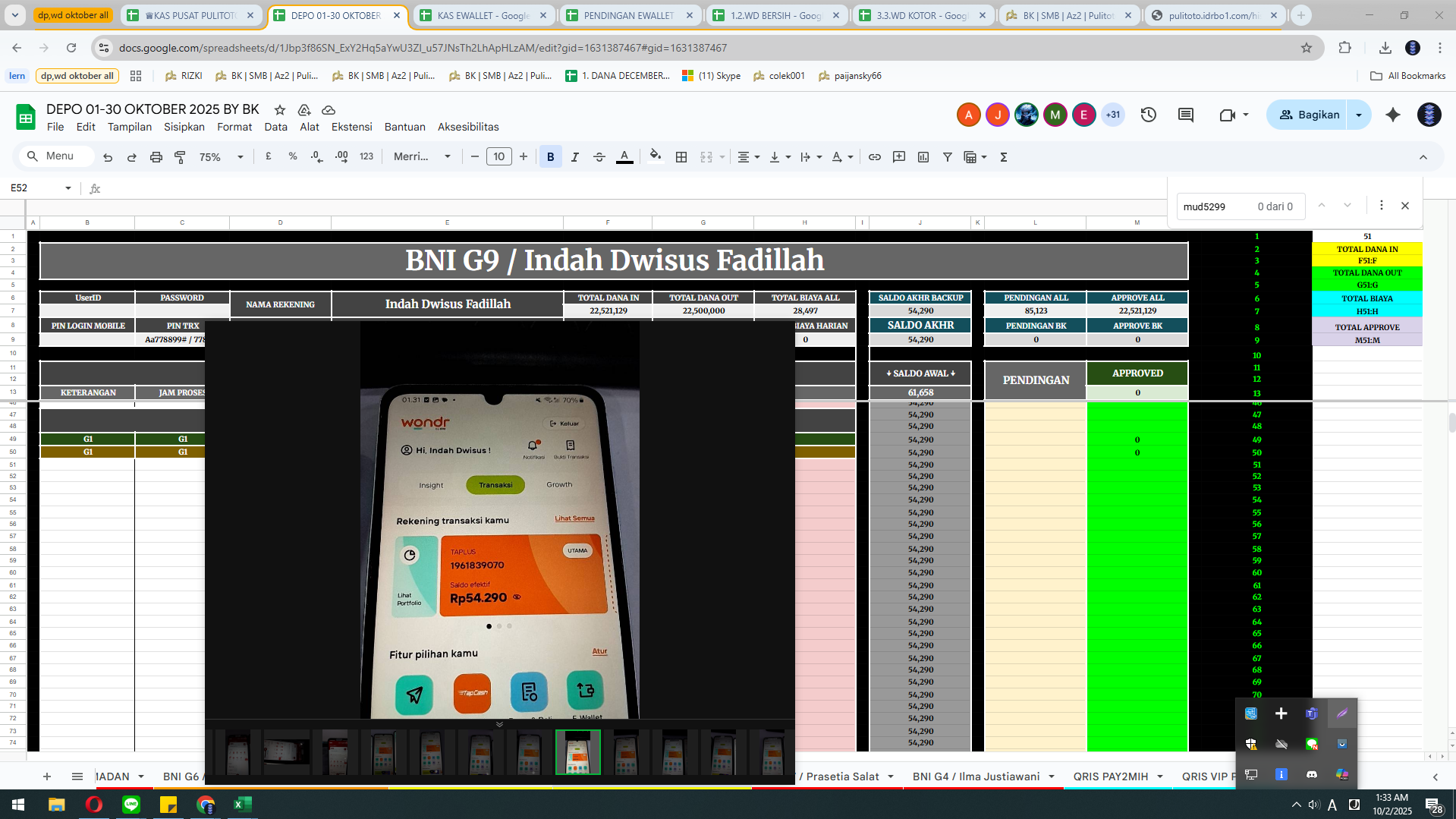
Task: Open the Borders tool
Action: 681,157
